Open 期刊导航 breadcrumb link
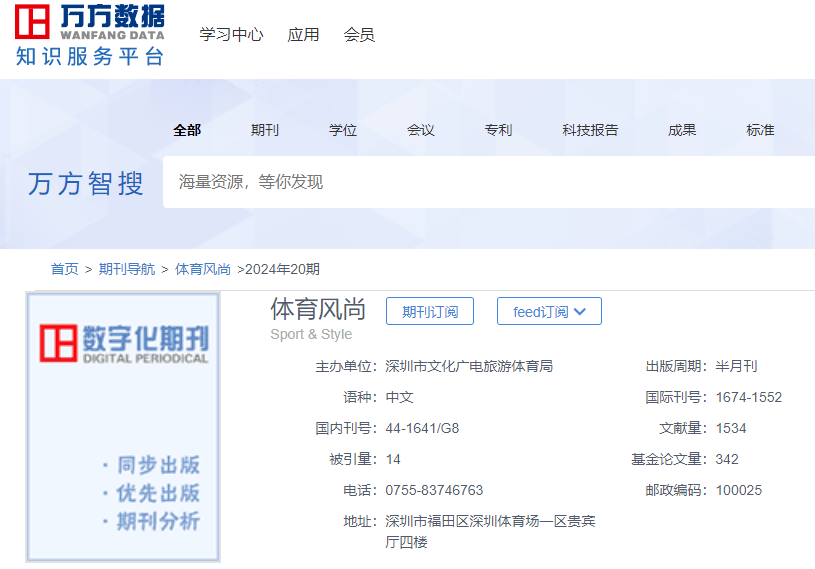This screenshot has height=569, width=815. coord(127,269)
